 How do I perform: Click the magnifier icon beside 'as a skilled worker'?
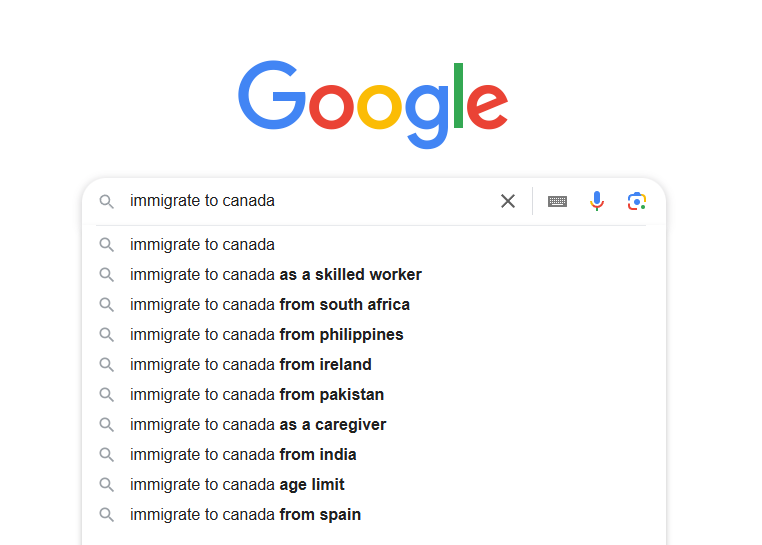[x=106, y=275]
